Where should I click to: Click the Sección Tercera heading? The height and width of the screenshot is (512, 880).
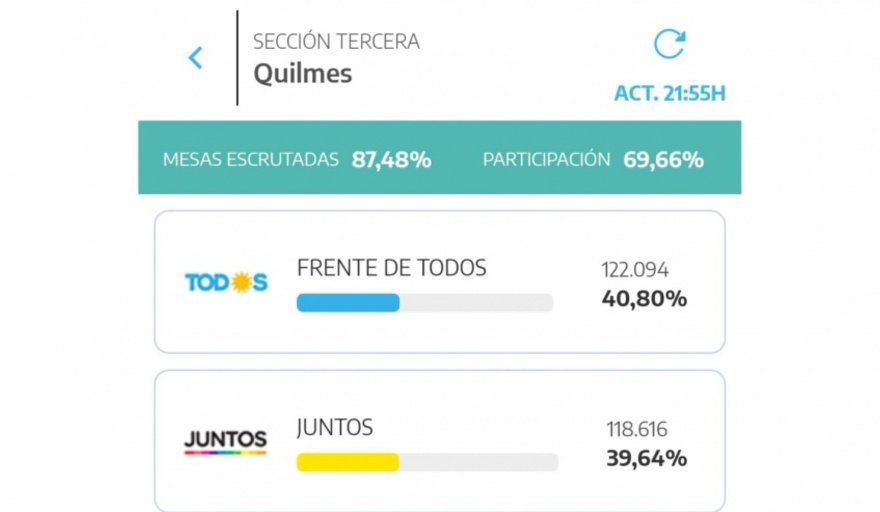tap(336, 42)
